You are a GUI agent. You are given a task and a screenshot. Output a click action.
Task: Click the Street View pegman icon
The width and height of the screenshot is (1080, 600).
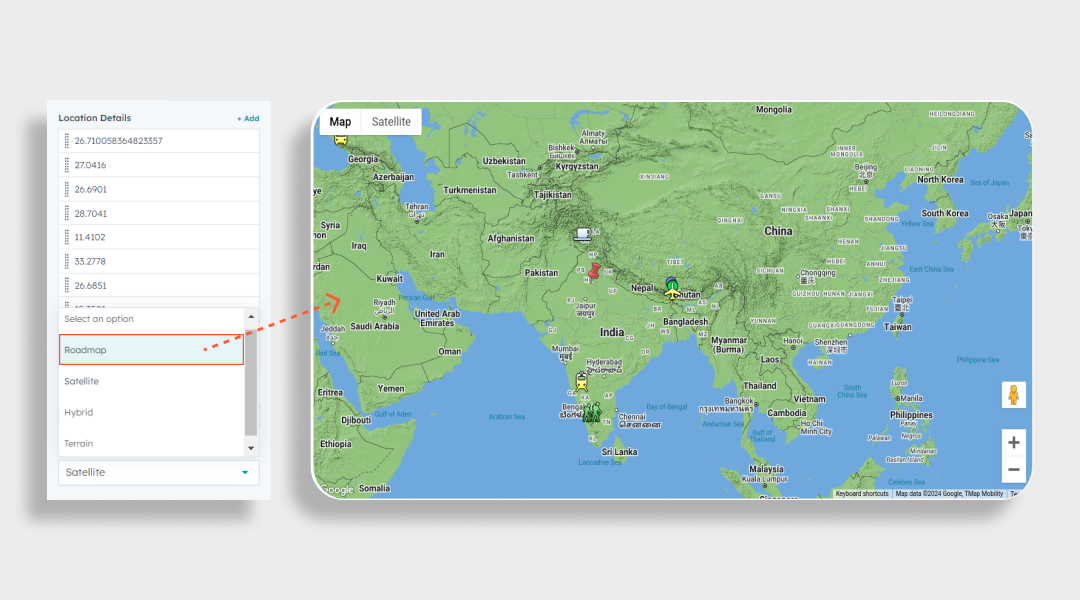coord(1013,395)
